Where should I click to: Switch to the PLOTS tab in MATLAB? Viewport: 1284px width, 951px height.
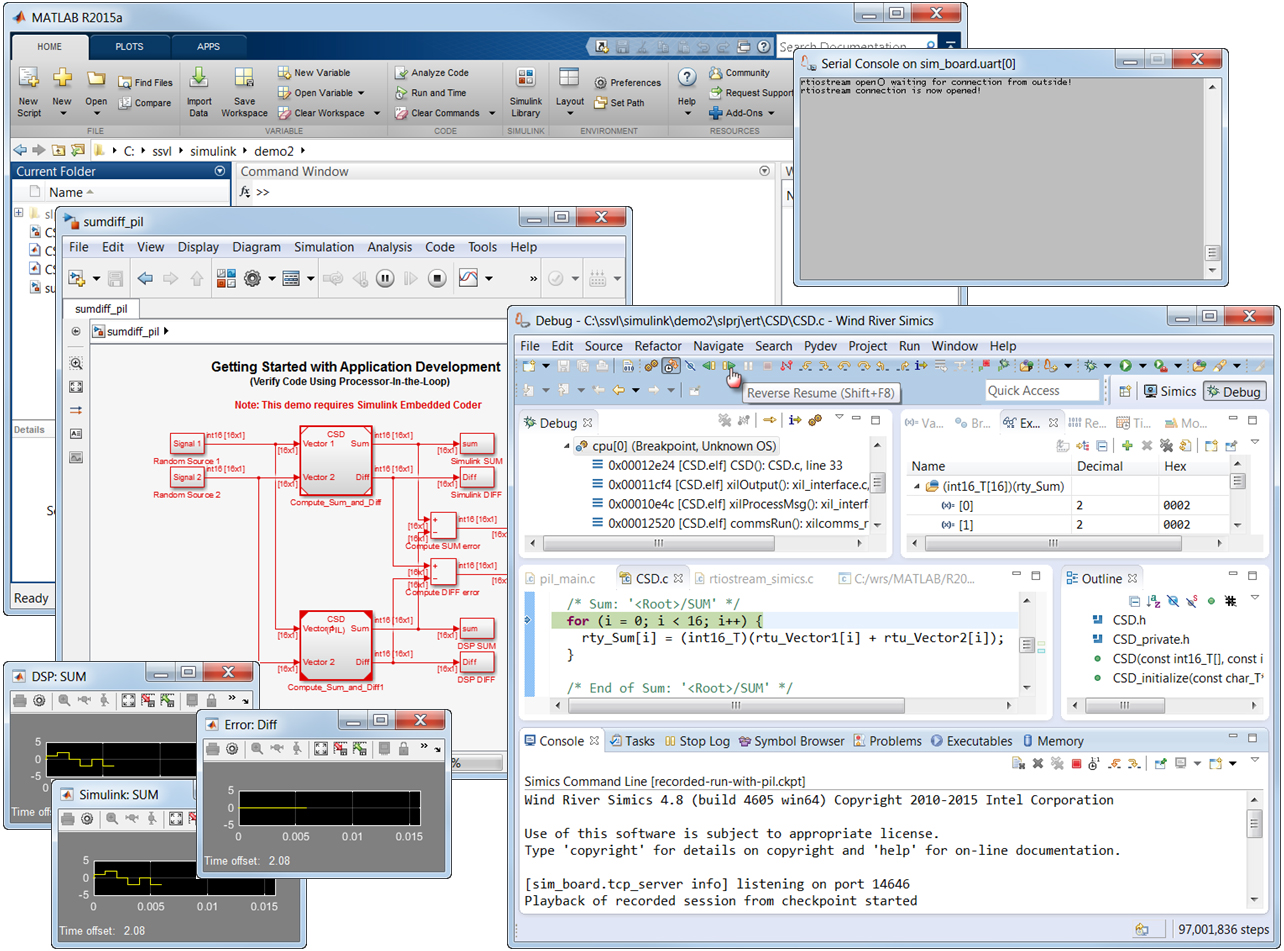pyautogui.click(x=128, y=46)
